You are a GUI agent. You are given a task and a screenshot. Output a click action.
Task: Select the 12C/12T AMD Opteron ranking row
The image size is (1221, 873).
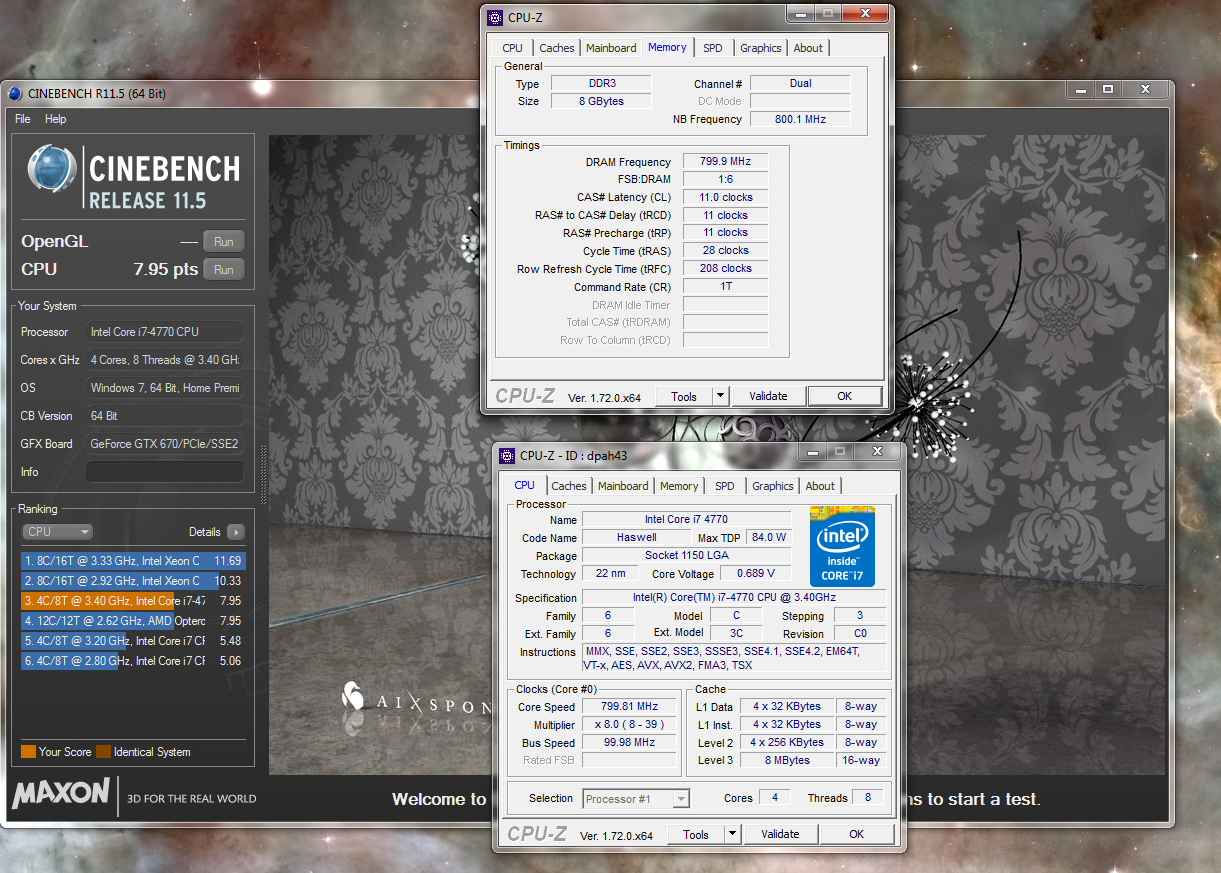(x=132, y=621)
